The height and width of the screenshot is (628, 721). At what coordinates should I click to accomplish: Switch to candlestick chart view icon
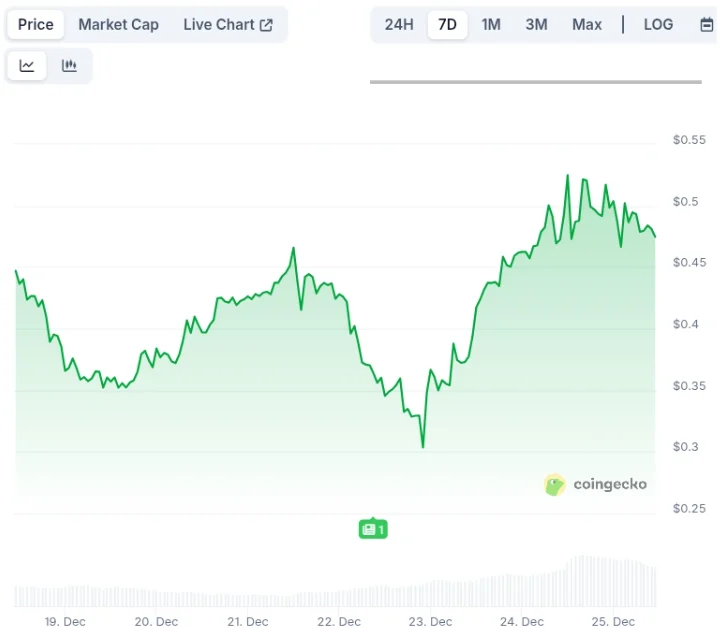point(69,66)
